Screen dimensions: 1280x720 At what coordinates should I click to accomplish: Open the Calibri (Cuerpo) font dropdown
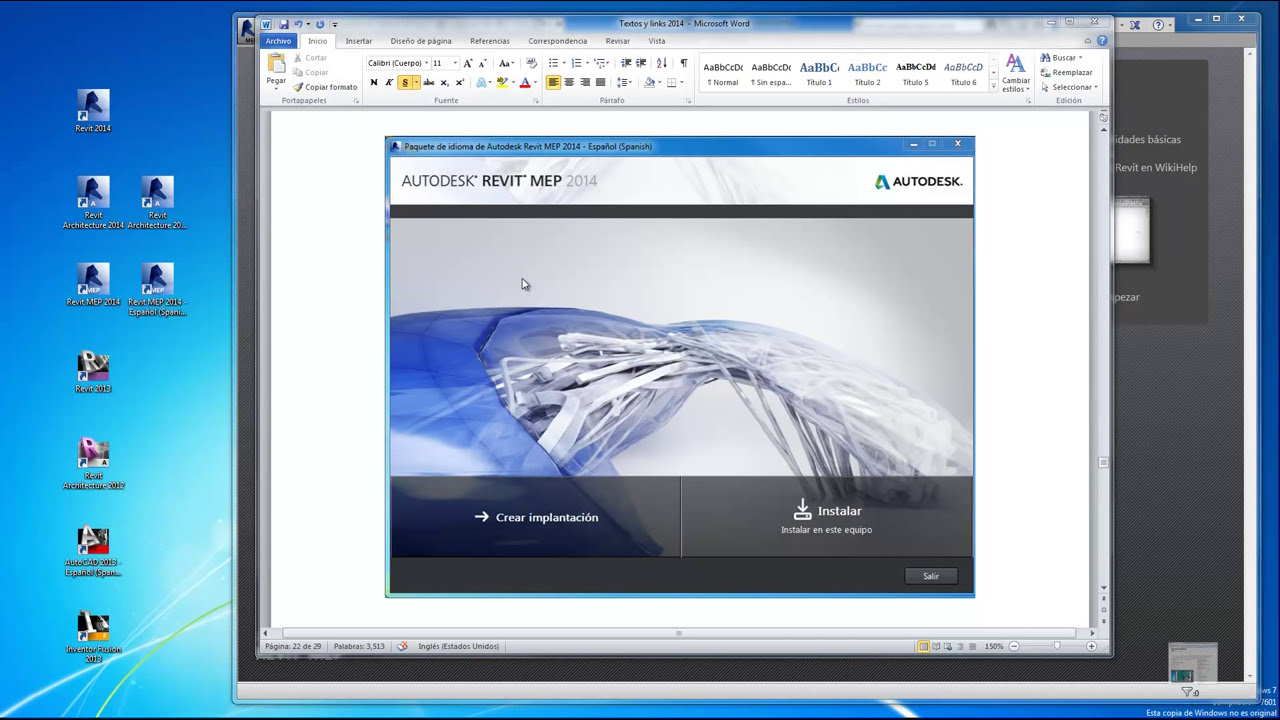click(x=426, y=63)
